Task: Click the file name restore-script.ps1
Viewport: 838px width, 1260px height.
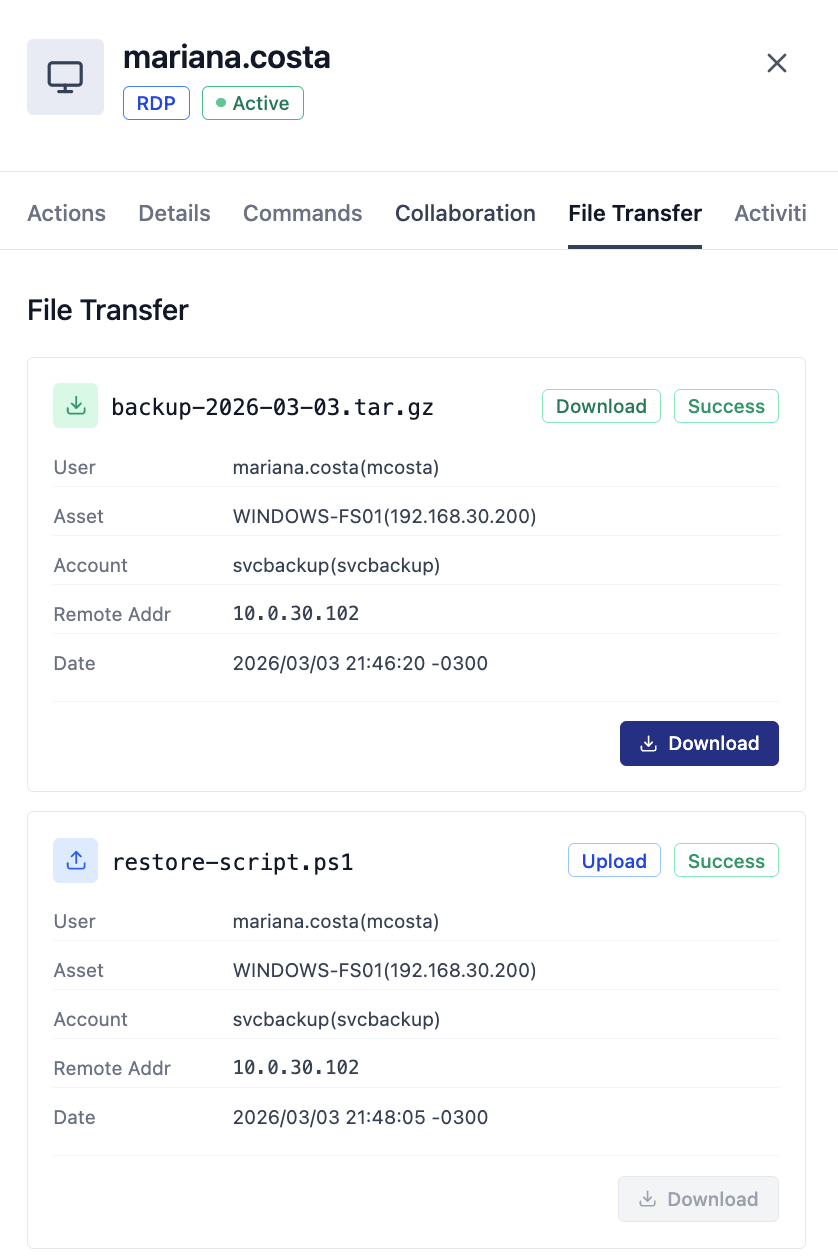Action: tap(232, 861)
